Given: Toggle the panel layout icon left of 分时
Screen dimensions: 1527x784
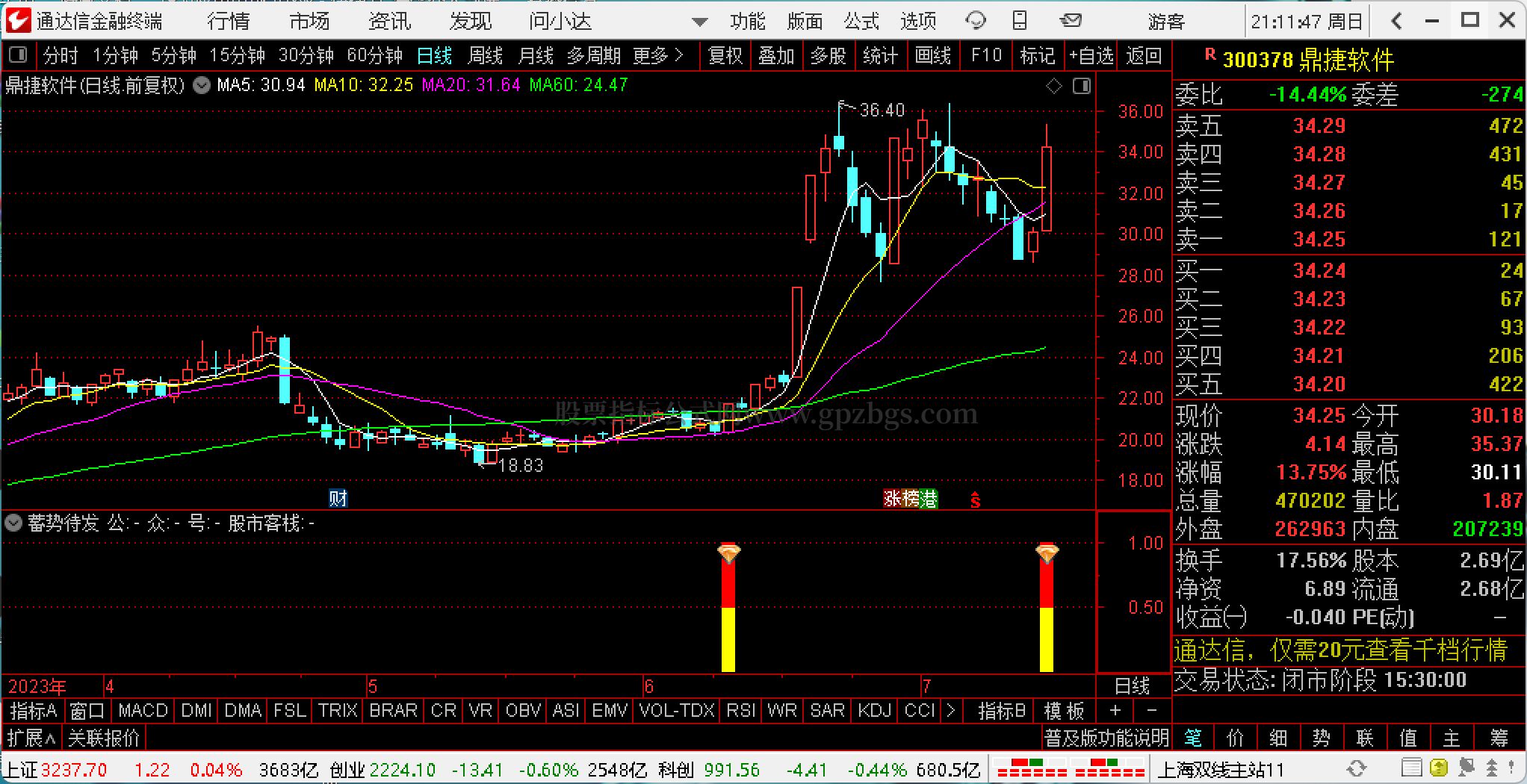Looking at the screenshot, I should [x=18, y=55].
